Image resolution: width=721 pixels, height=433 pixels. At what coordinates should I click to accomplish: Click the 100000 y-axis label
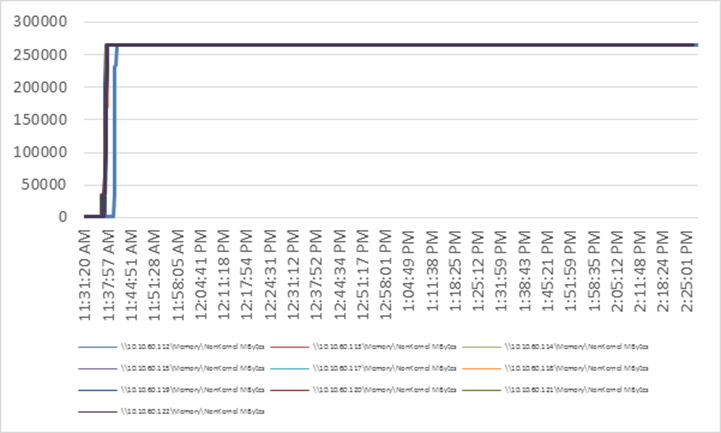(40, 152)
